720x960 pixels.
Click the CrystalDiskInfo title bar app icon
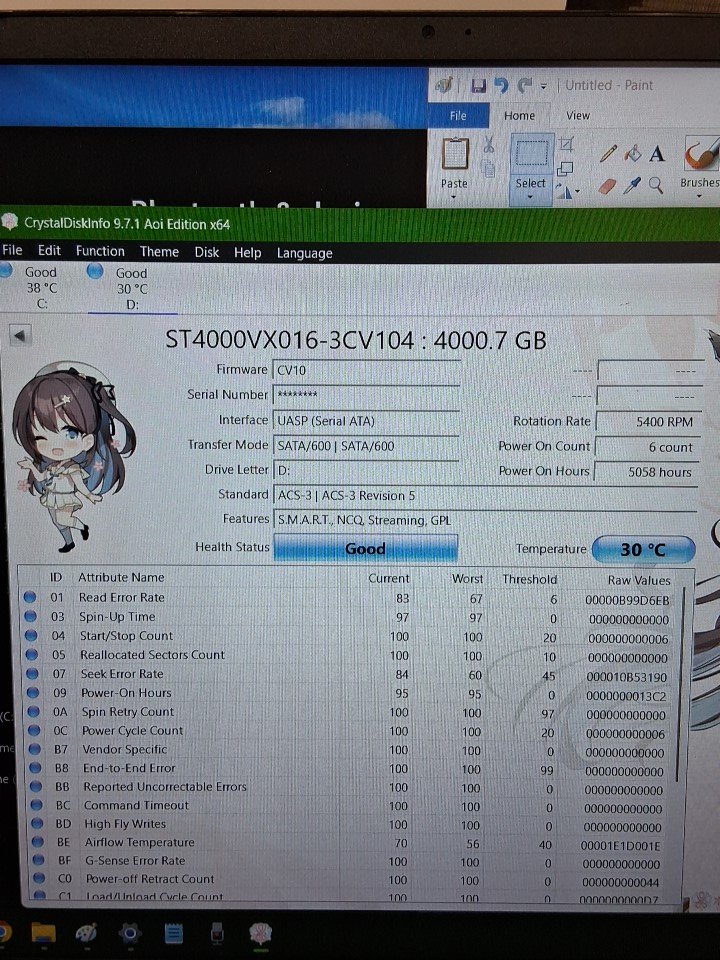pos(9,222)
